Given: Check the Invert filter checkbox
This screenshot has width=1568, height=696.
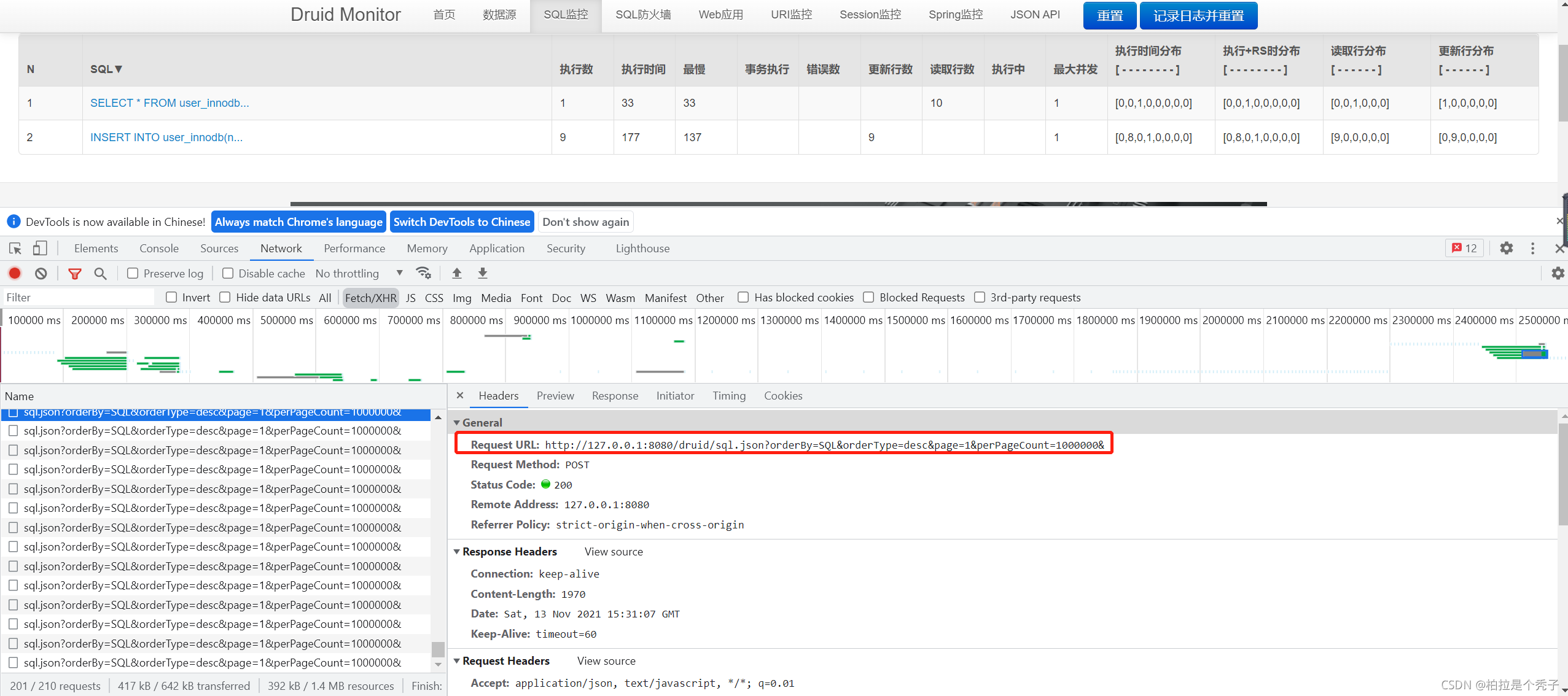Looking at the screenshot, I should [171, 298].
